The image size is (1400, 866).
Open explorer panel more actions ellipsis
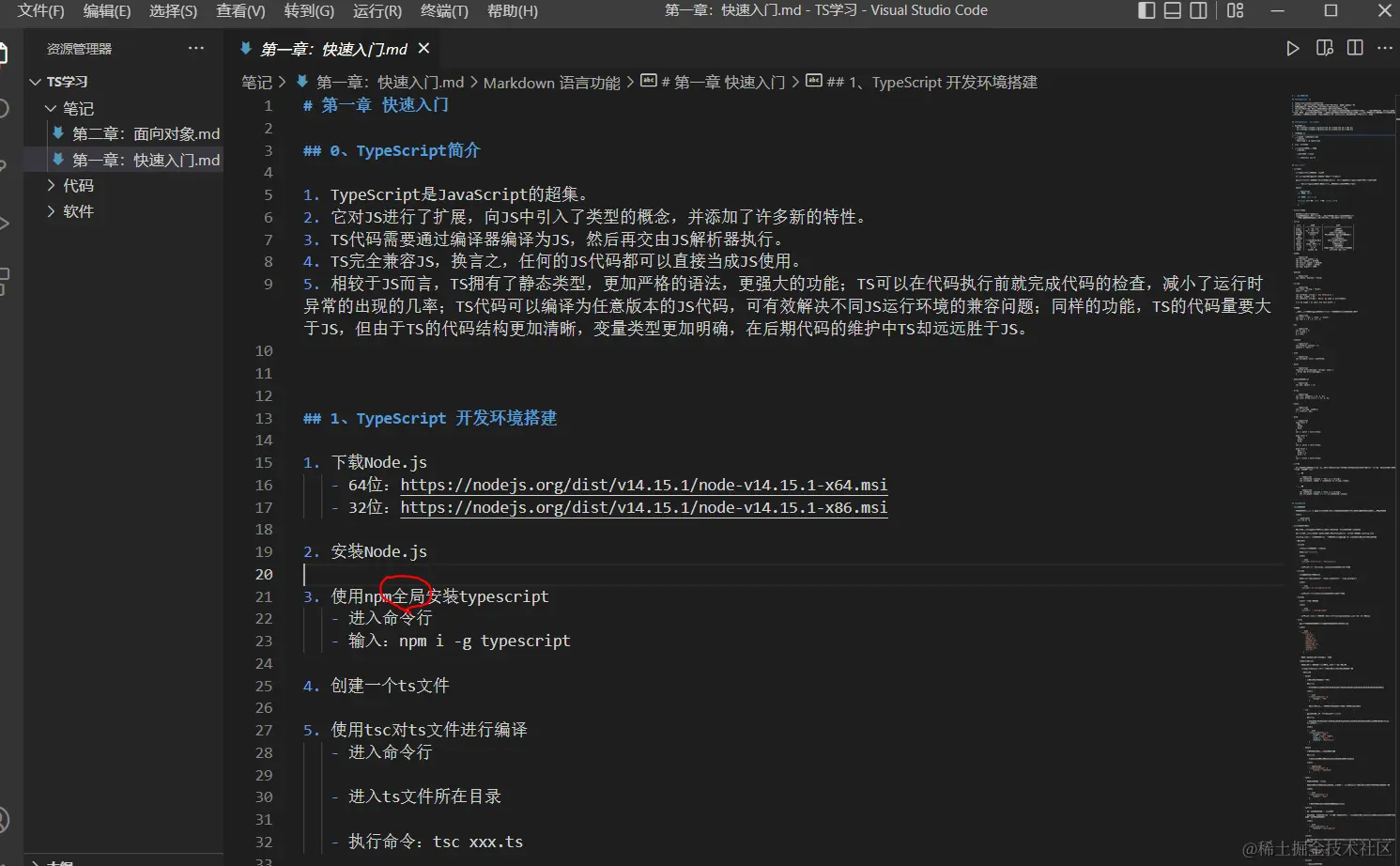coord(195,48)
